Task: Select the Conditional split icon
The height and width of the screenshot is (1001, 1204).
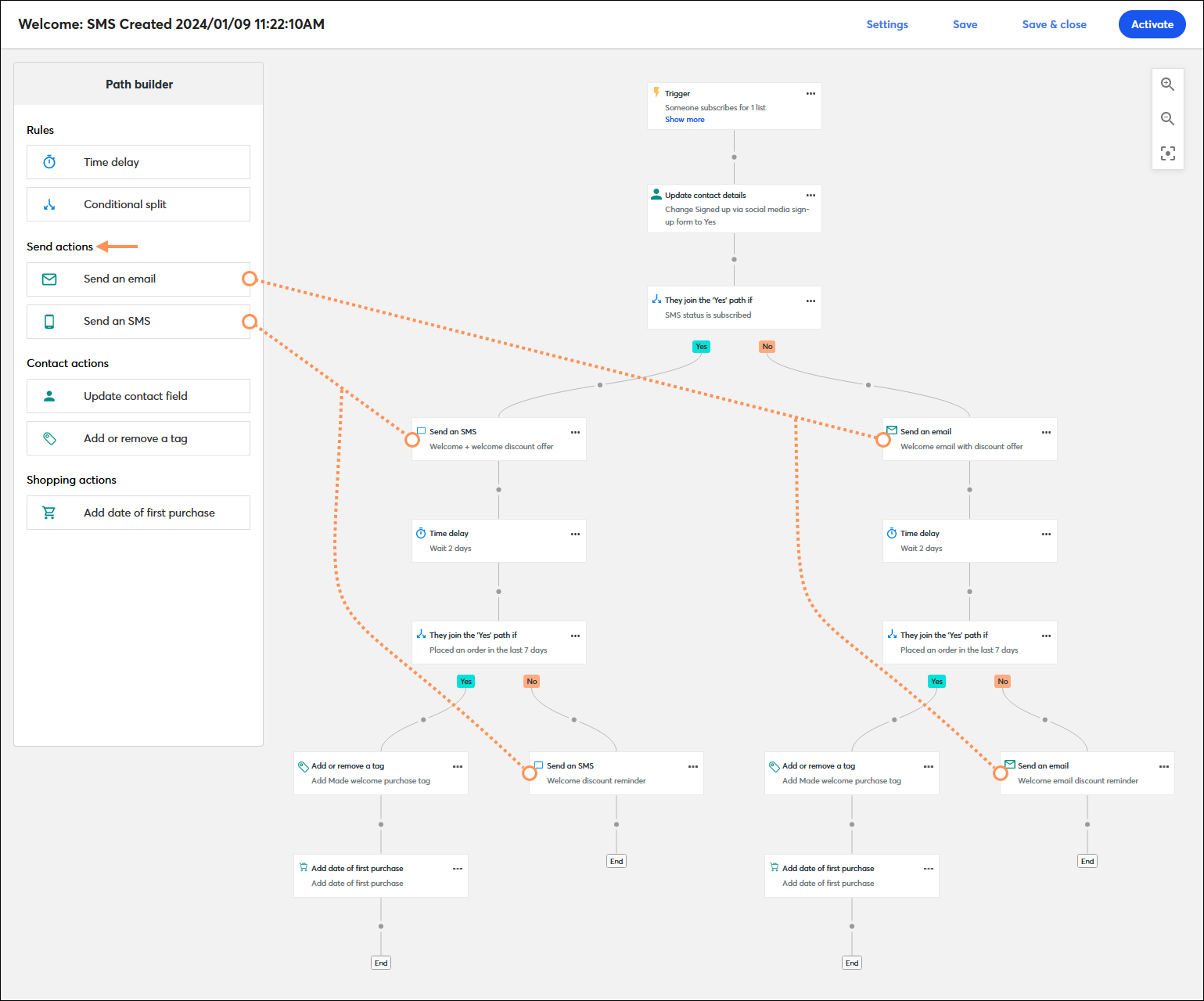Action: pyautogui.click(x=49, y=203)
